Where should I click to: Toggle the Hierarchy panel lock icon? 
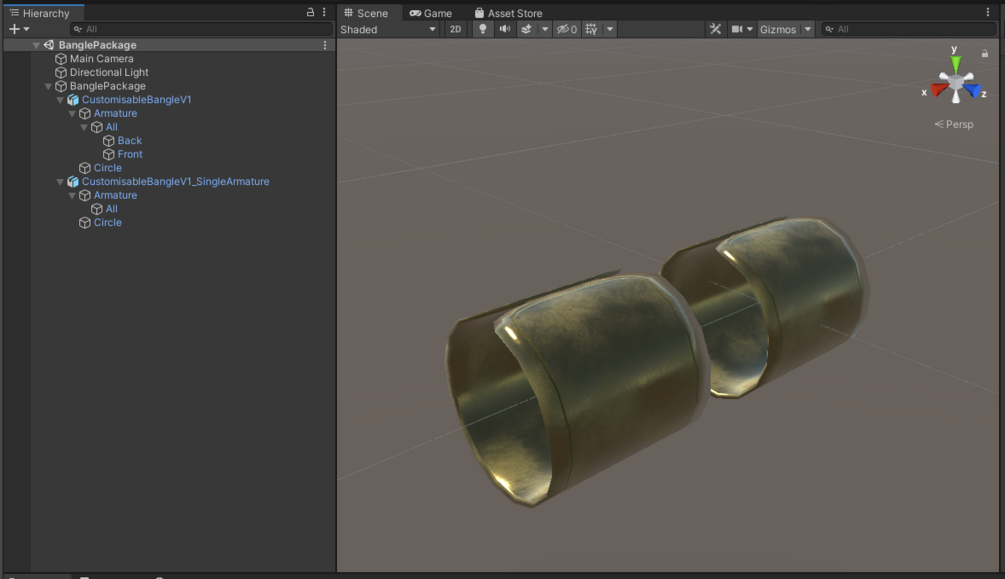pos(310,12)
